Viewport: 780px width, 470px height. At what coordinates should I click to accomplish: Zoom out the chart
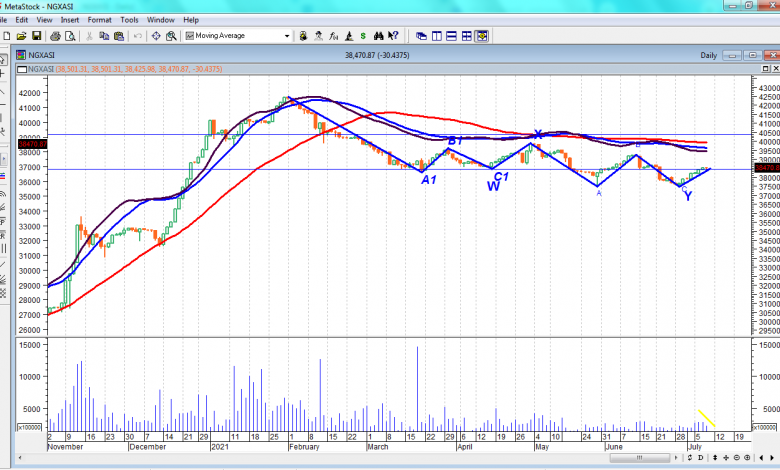(x=737, y=458)
